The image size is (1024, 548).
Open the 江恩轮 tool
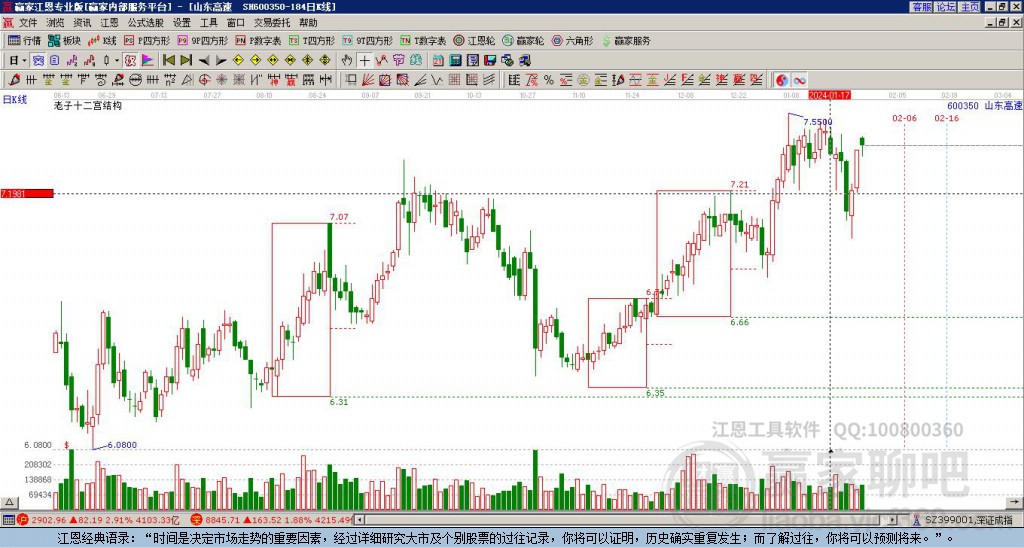[474, 40]
